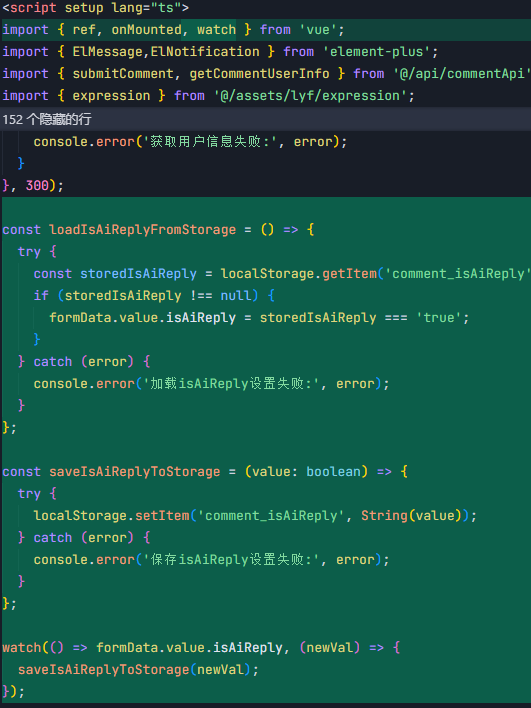Viewport: 531px width, 708px height.
Task: Click the loadIsAiReplyFromStorage function name
Action: point(142,229)
